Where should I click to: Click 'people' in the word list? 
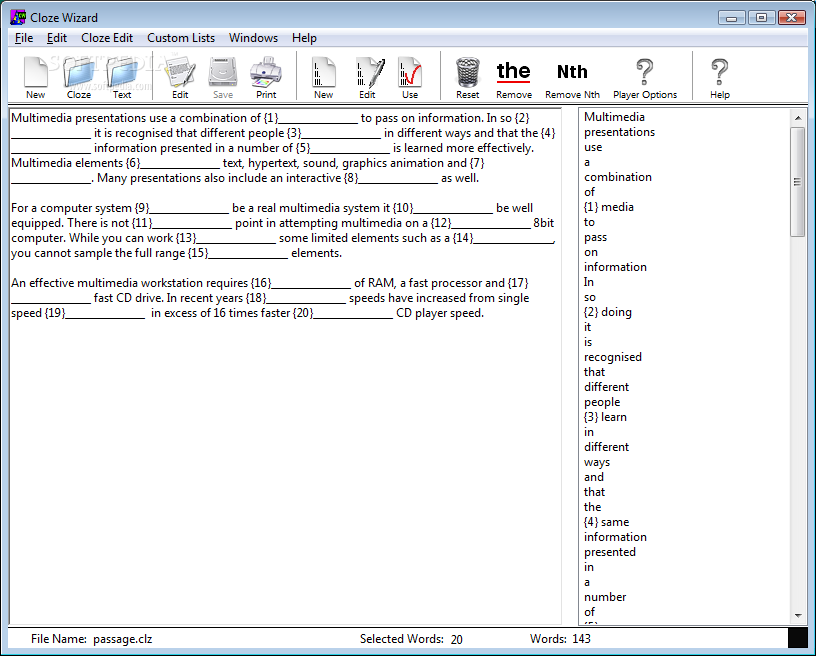602,402
